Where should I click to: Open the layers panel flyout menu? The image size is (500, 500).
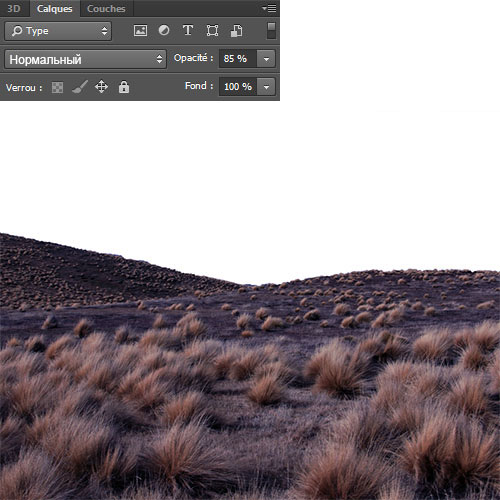[269, 8]
